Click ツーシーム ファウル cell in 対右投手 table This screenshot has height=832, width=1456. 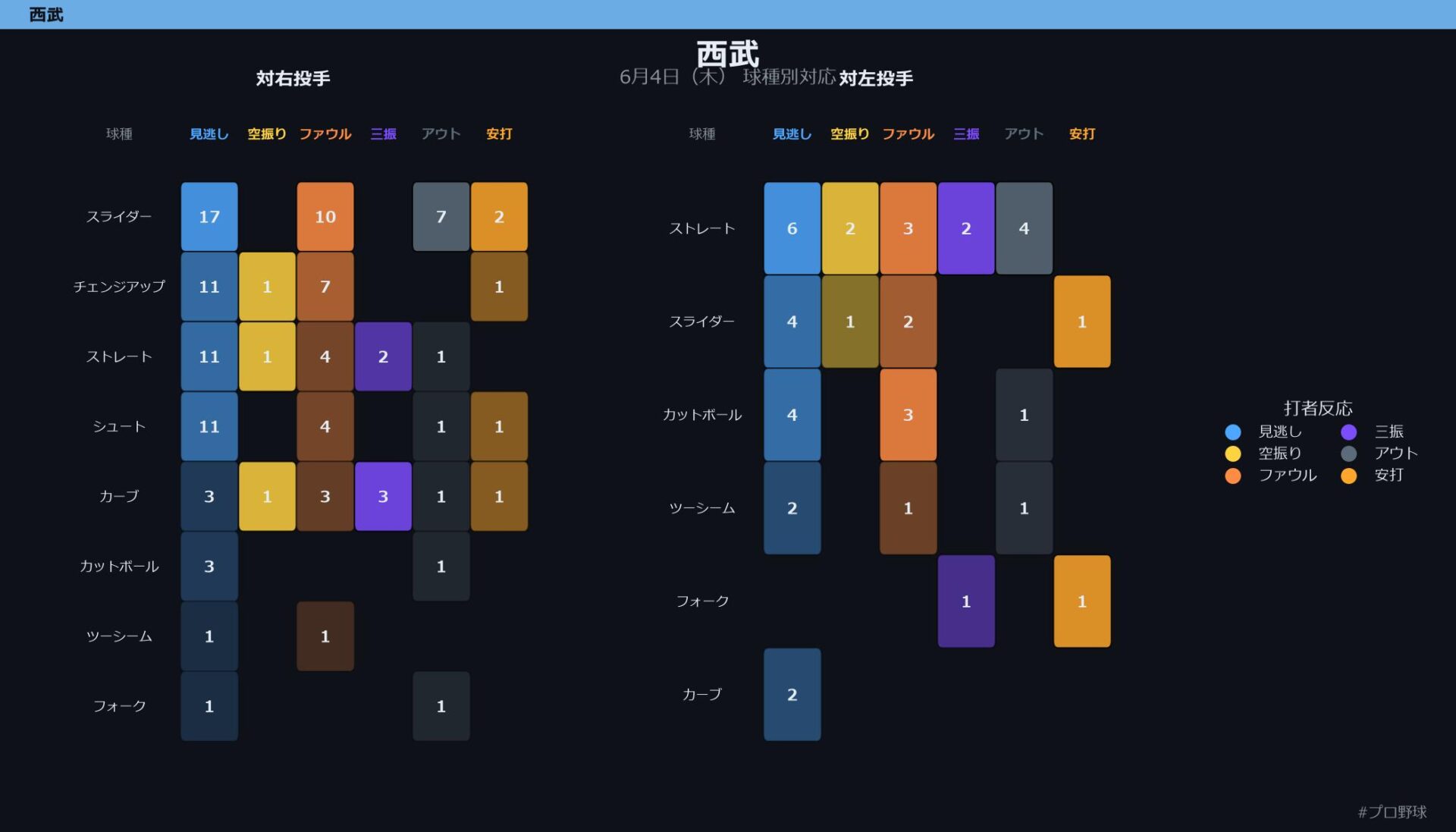(325, 636)
